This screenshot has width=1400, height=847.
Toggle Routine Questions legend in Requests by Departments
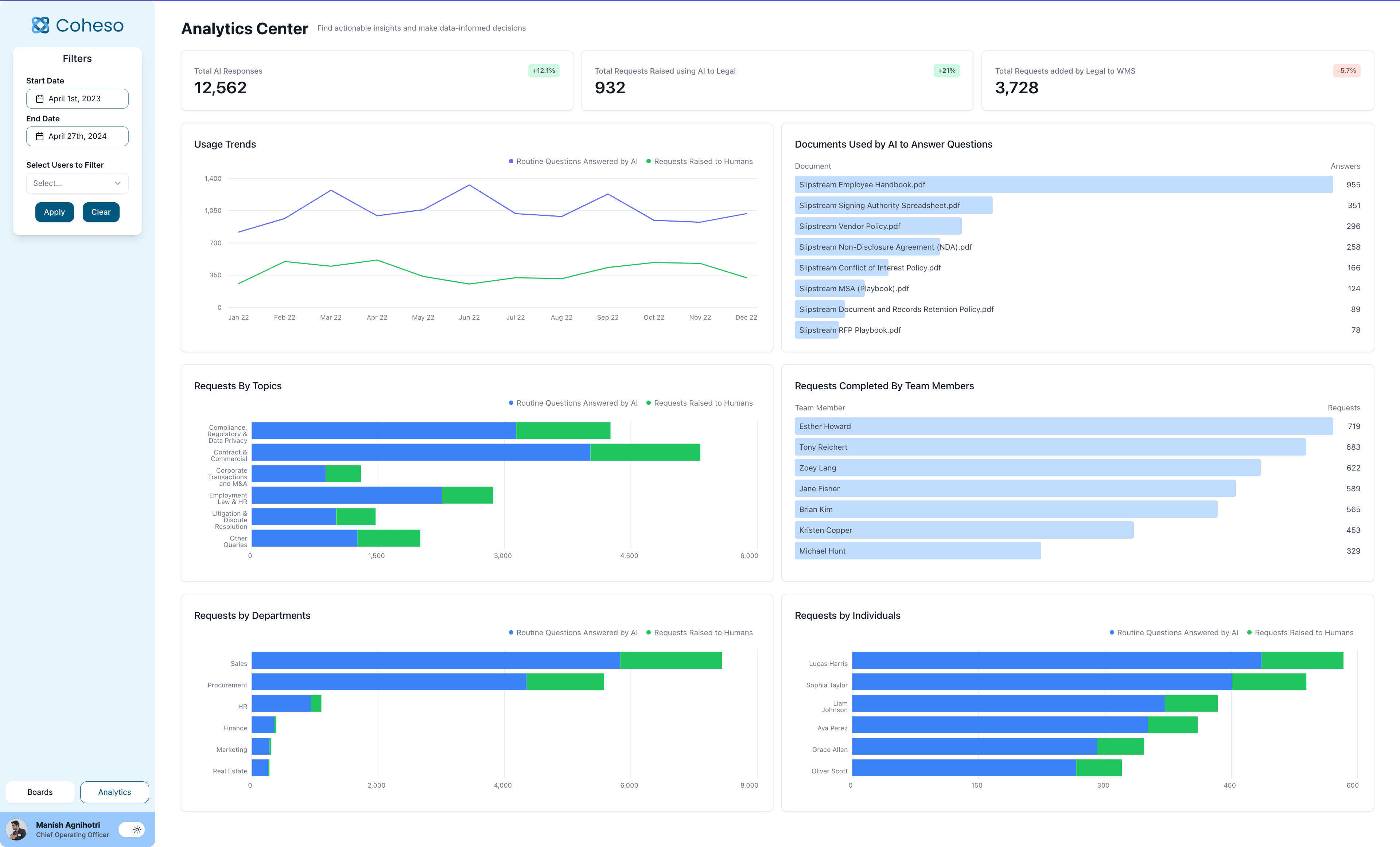tap(573, 632)
